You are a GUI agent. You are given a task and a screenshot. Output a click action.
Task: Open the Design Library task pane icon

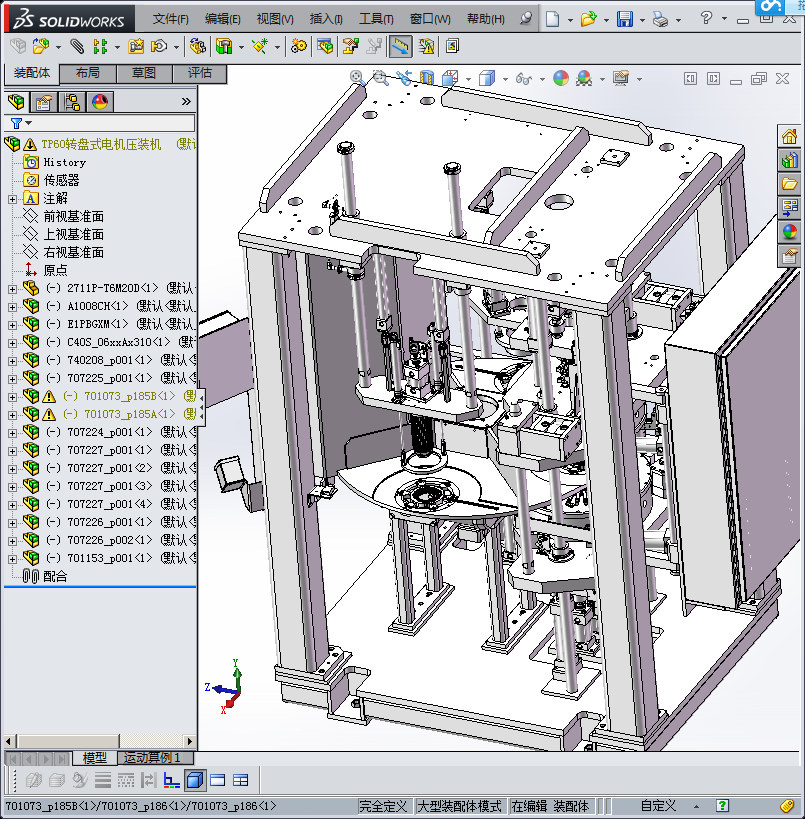point(790,160)
